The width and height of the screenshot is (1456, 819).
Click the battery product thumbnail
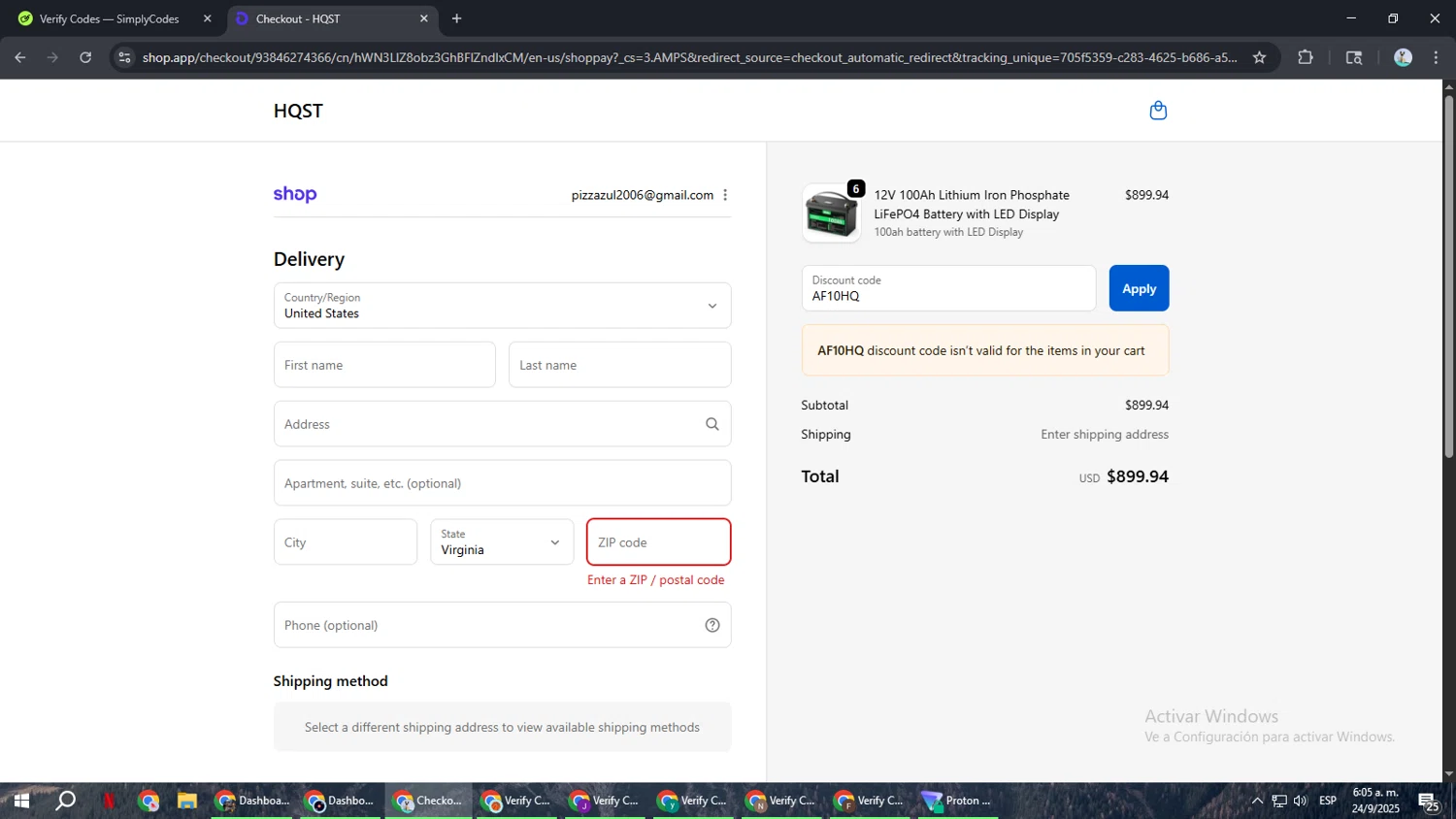point(831,213)
